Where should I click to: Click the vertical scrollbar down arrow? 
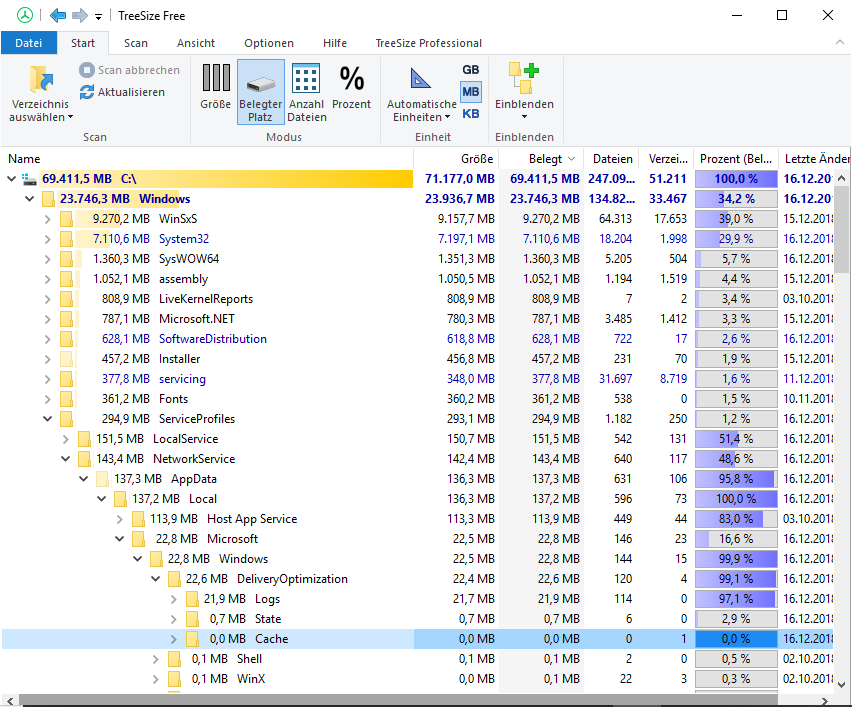tap(842, 684)
